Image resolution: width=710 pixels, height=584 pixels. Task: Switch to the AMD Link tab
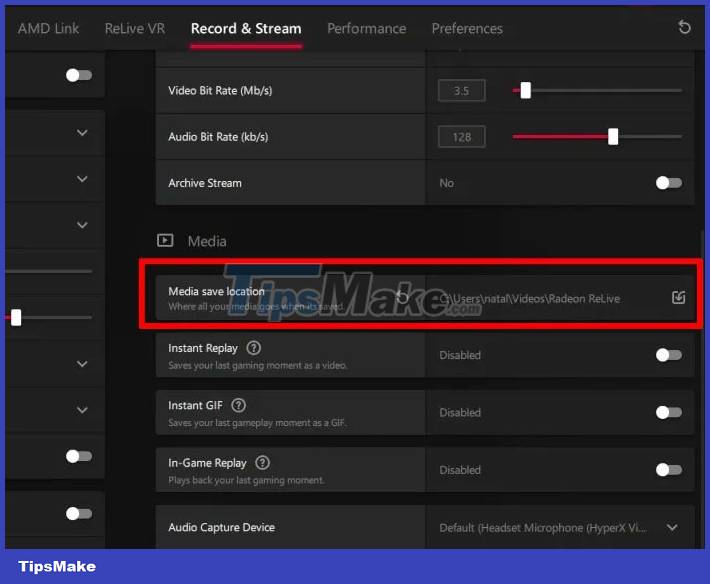pos(48,29)
